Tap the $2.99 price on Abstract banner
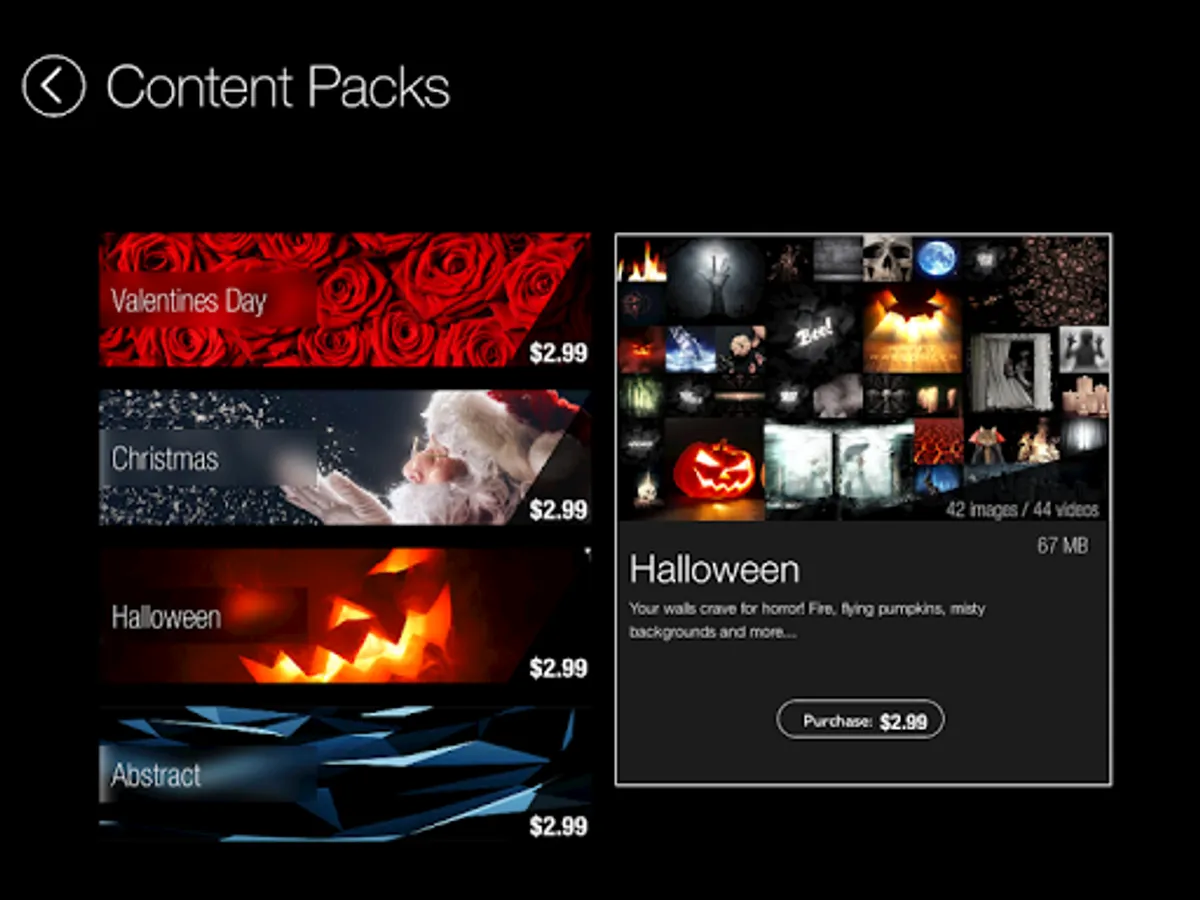This screenshot has height=900, width=1200. click(558, 826)
